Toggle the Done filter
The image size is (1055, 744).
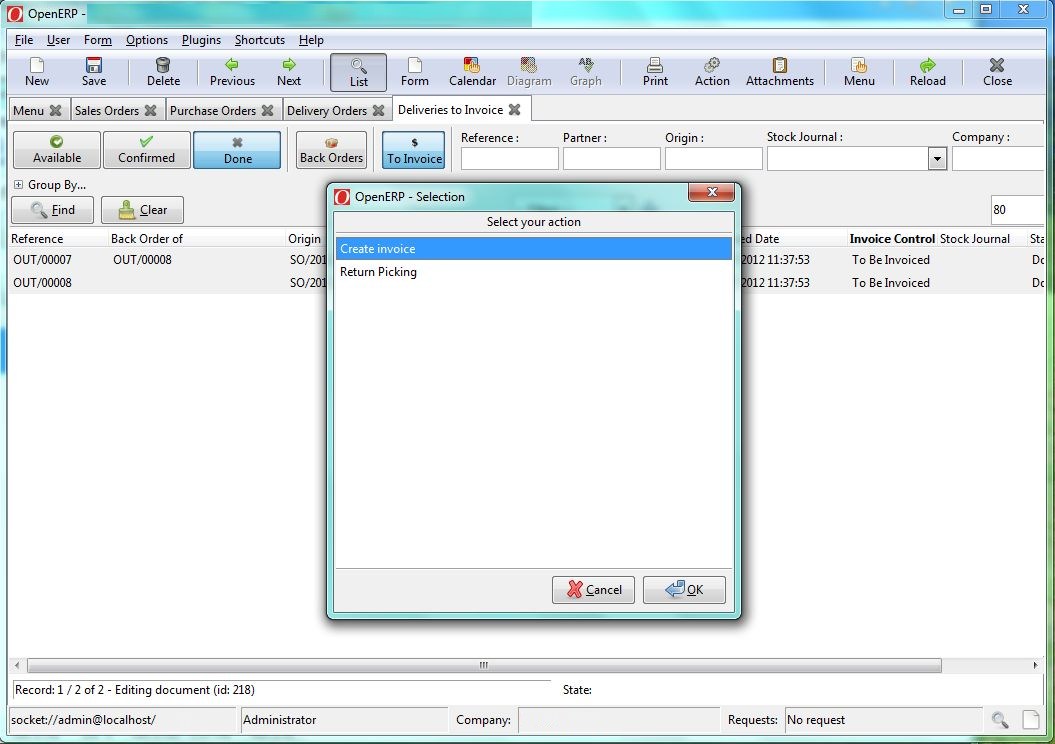[237, 149]
